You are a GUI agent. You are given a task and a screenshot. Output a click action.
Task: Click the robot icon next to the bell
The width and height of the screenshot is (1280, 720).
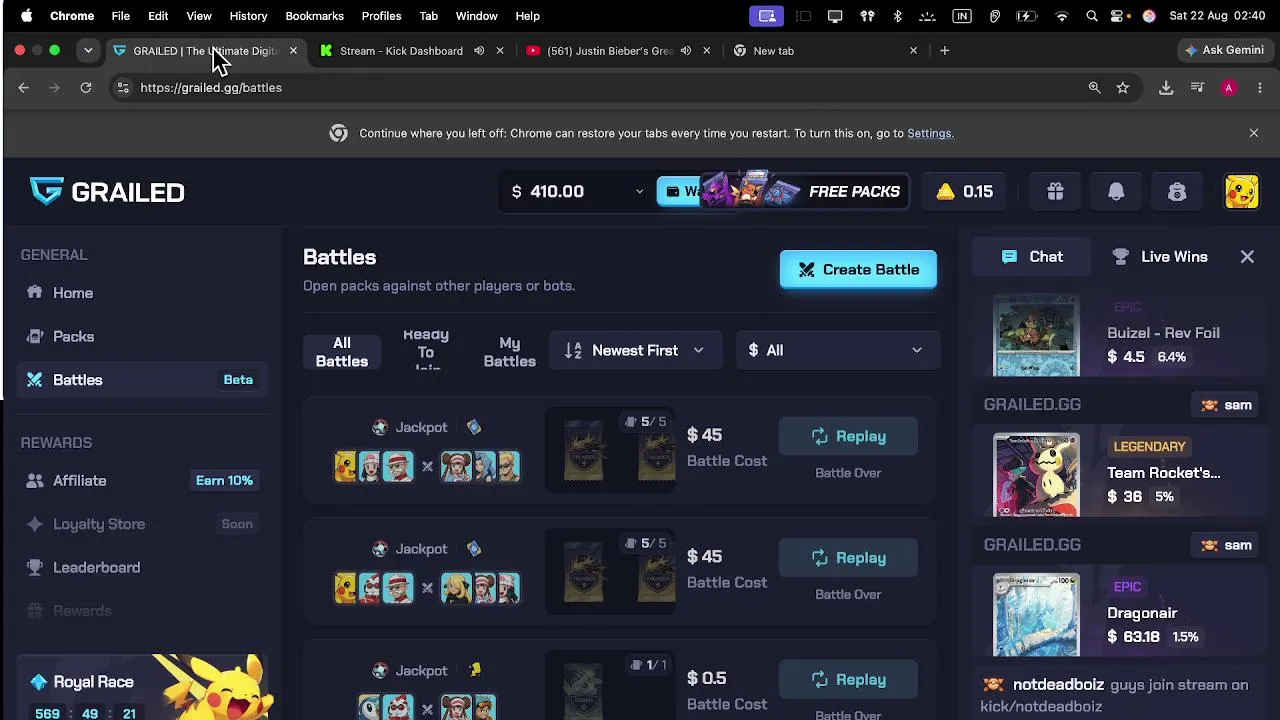[x=1177, y=192]
